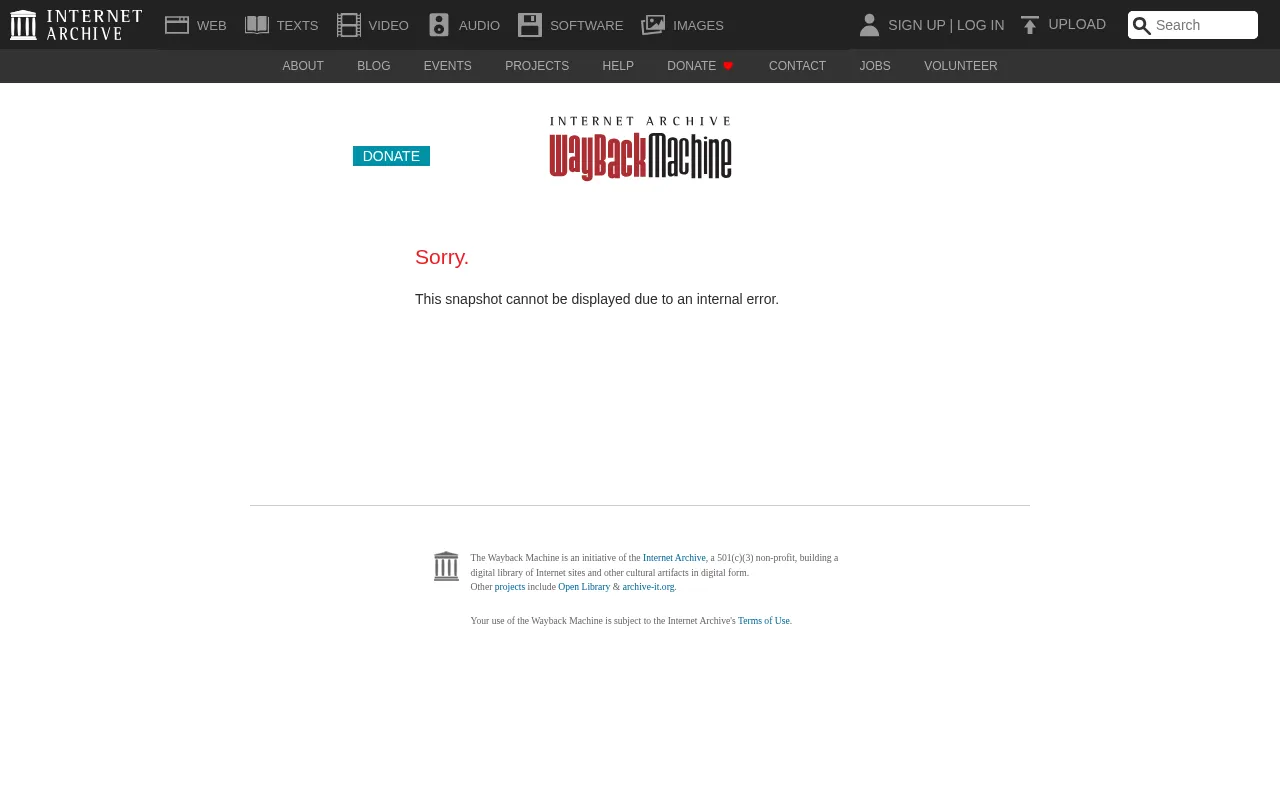The height and width of the screenshot is (800, 1280).
Task: Open search with the magnifier icon
Action: point(1141,26)
